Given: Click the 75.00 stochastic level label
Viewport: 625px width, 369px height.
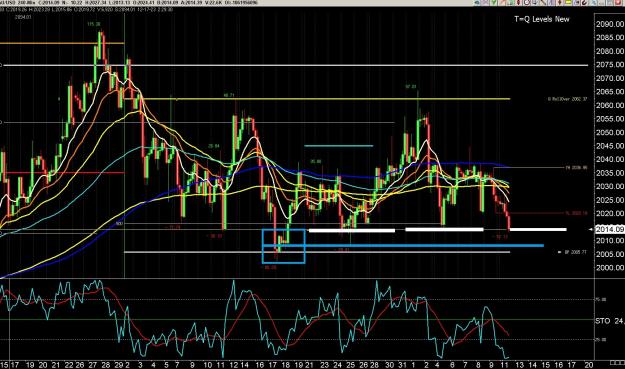Looking at the screenshot, I should [601, 300].
